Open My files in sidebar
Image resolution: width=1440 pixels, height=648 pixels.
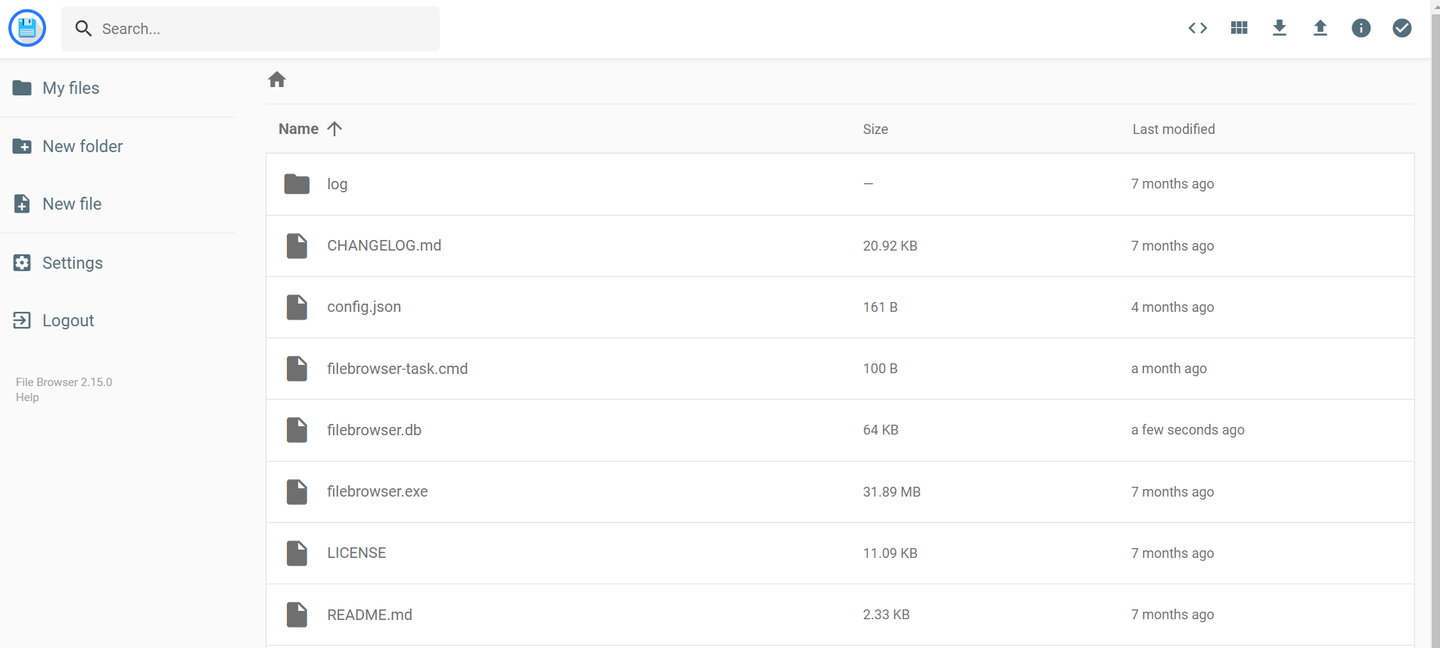(x=70, y=88)
